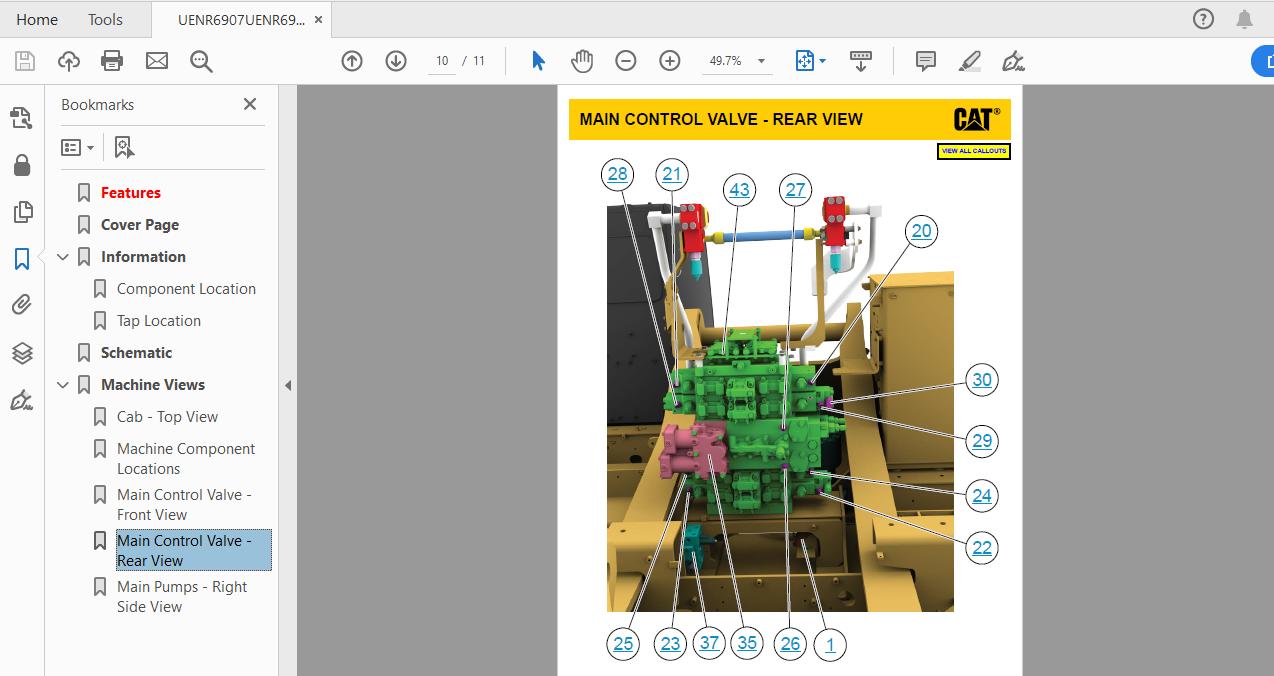The height and width of the screenshot is (676, 1274).
Task: Click the add new bookmark icon
Action: point(124,147)
